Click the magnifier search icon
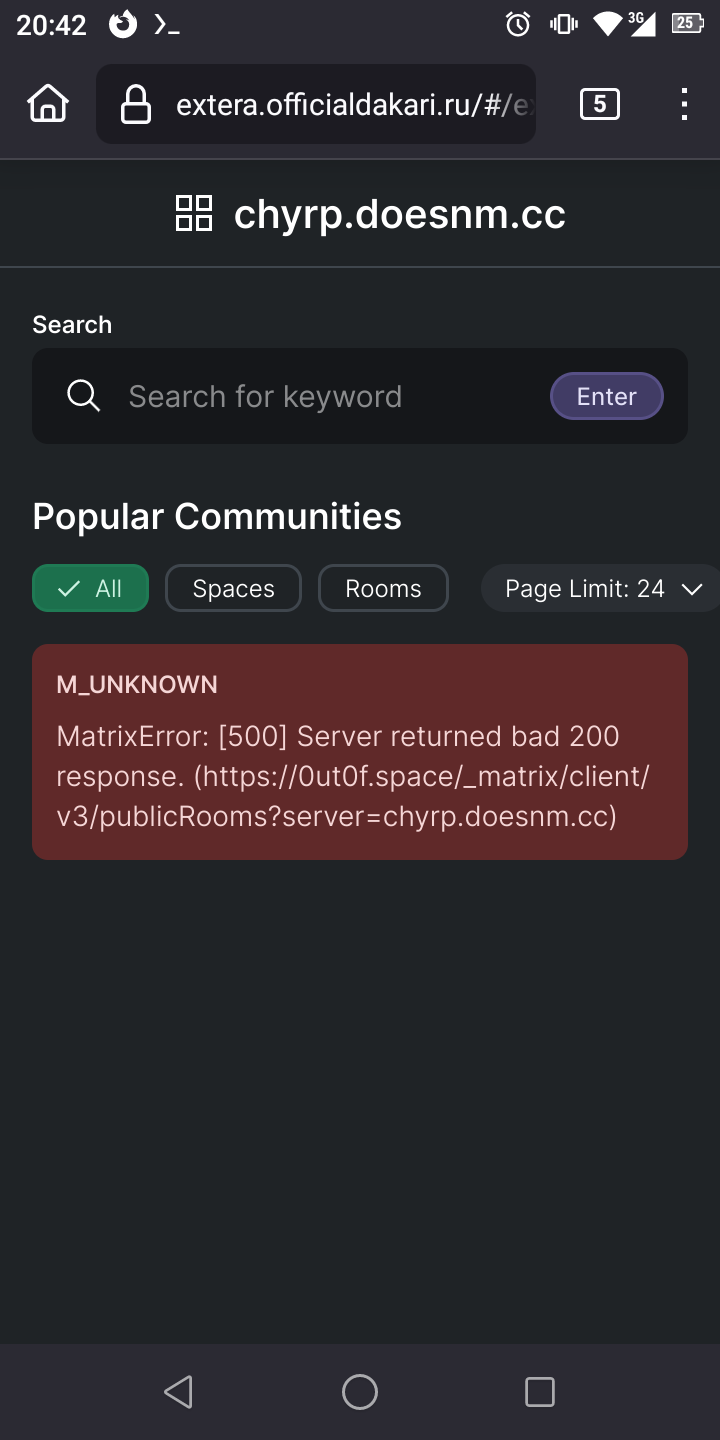This screenshot has width=720, height=1440. tap(84, 396)
